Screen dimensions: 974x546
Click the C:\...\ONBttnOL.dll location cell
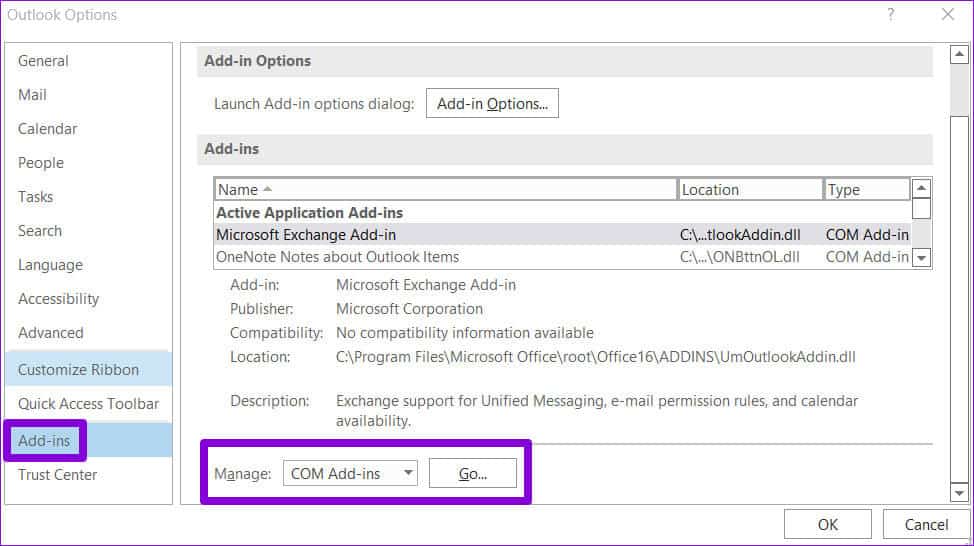(739, 257)
